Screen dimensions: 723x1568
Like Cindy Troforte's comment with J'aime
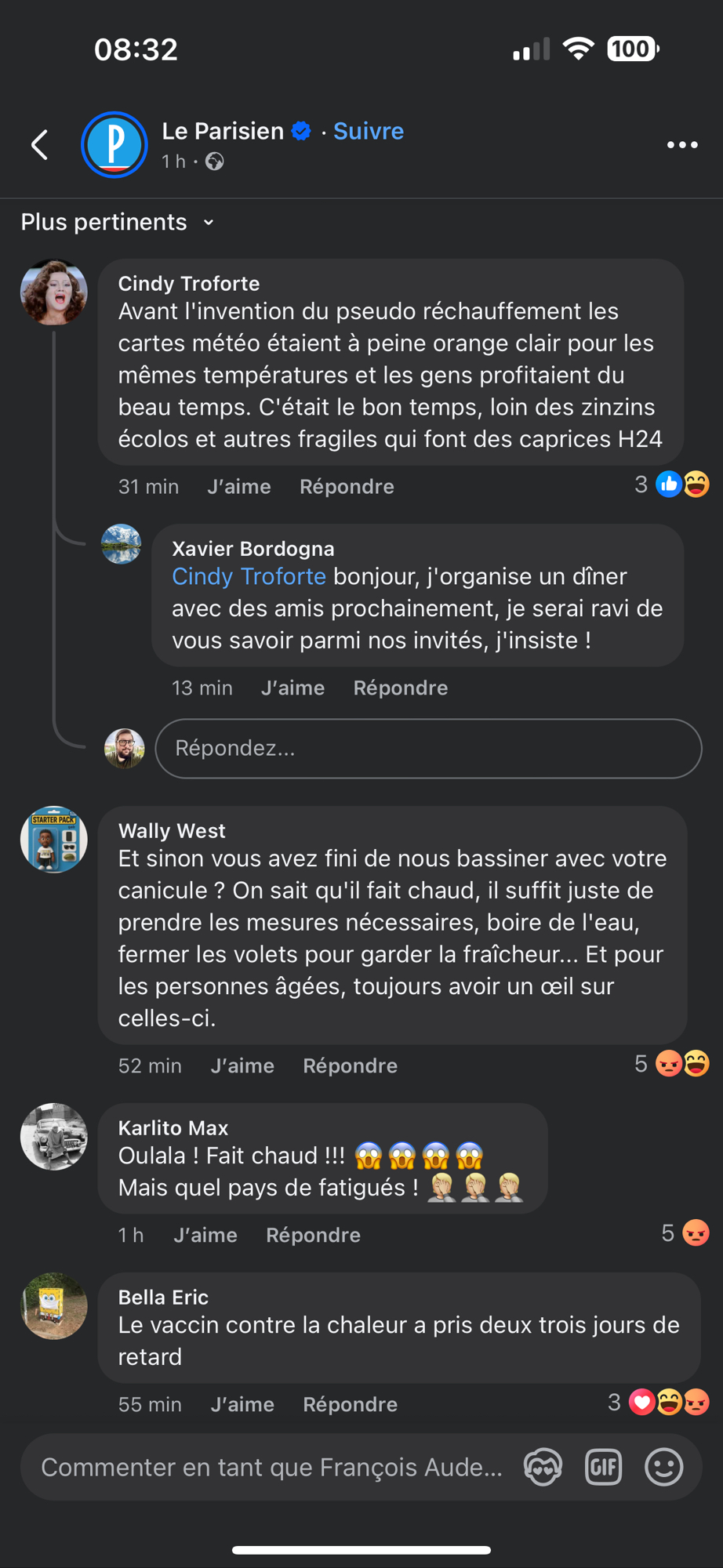[x=239, y=487]
